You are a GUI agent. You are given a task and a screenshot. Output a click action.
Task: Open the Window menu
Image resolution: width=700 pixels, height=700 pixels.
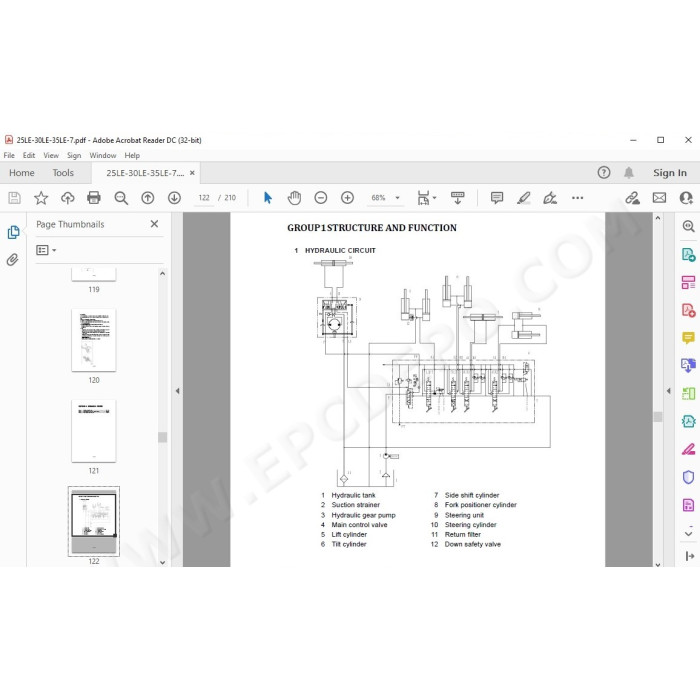click(103, 155)
